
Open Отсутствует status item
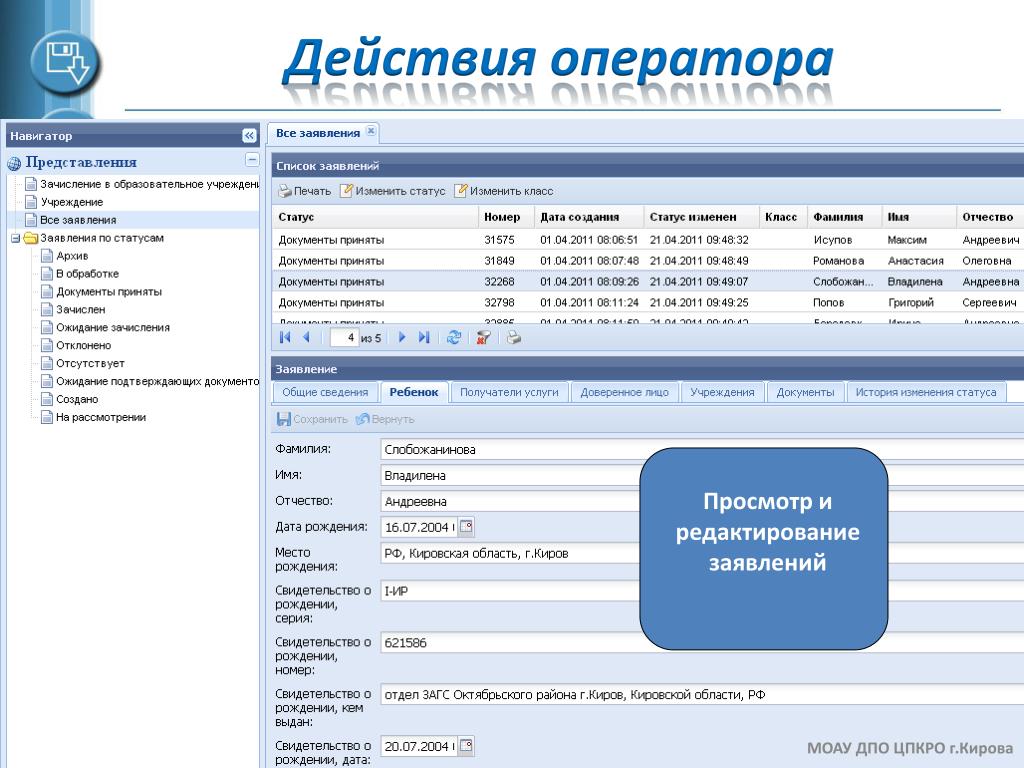[82, 363]
